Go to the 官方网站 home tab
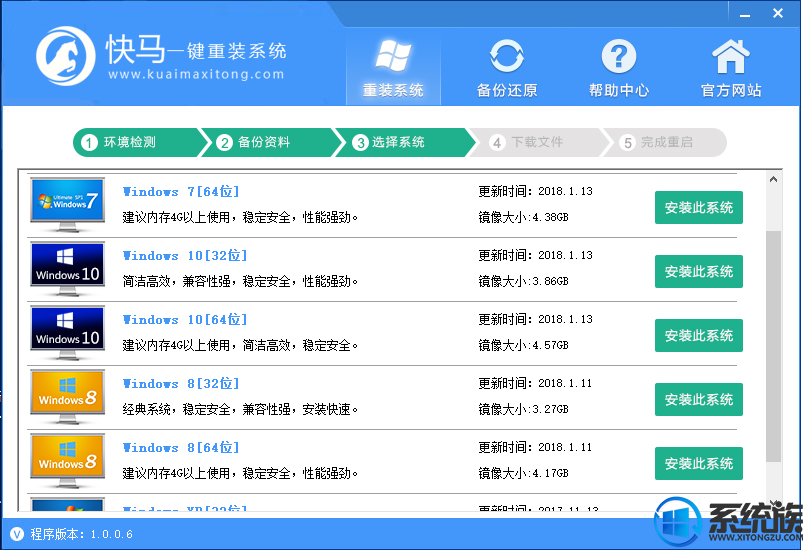This screenshot has width=803, height=550. click(x=731, y=68)
